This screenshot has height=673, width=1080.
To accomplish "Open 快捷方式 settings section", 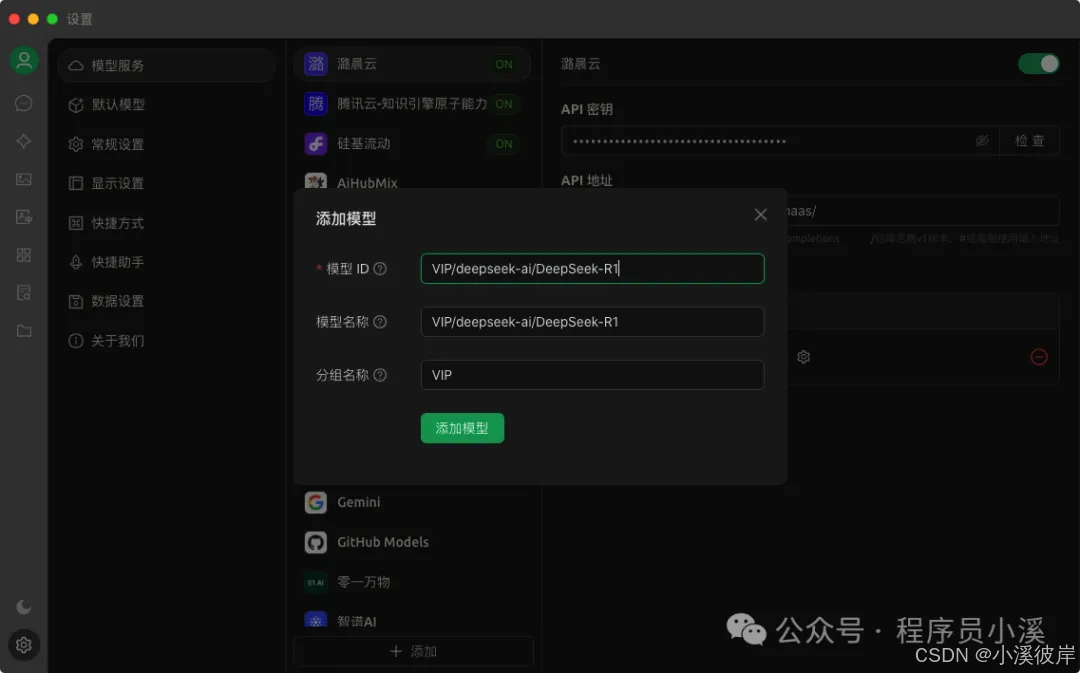I will point(167,222).
